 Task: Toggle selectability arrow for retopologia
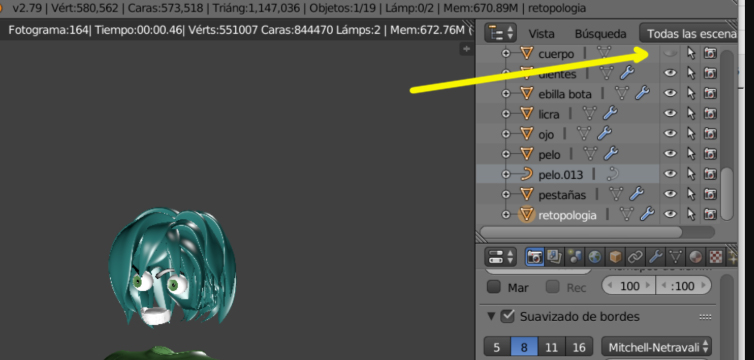(x=691, y=214)
